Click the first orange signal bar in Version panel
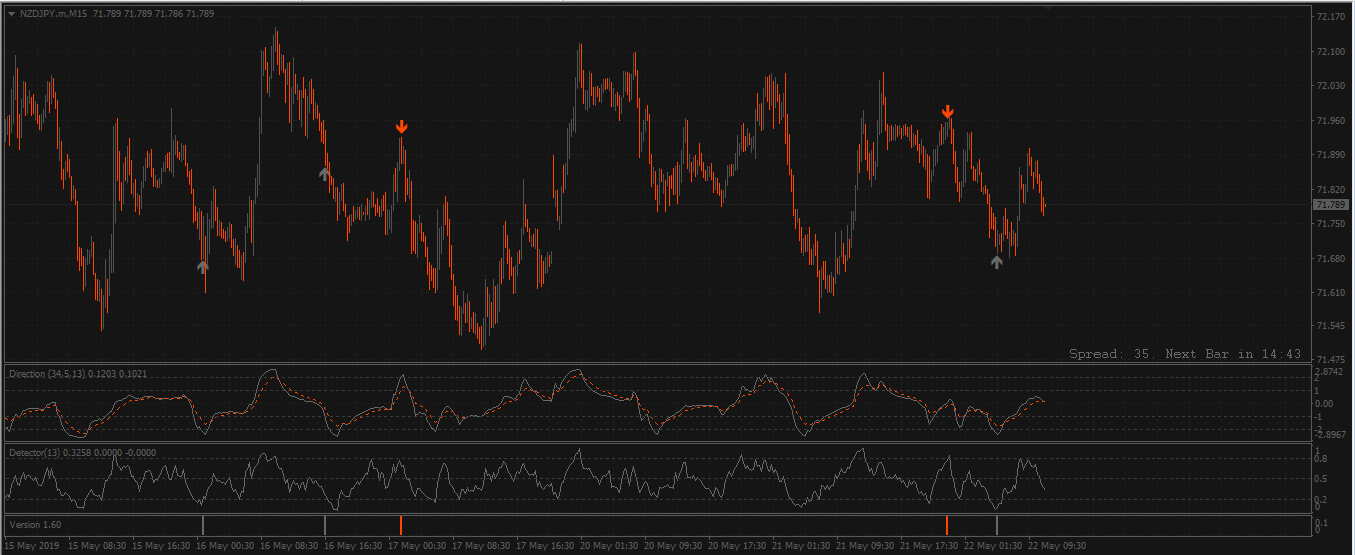This screenshot has height=555, width=1355. pyautogui.click(x=401, y=525)
